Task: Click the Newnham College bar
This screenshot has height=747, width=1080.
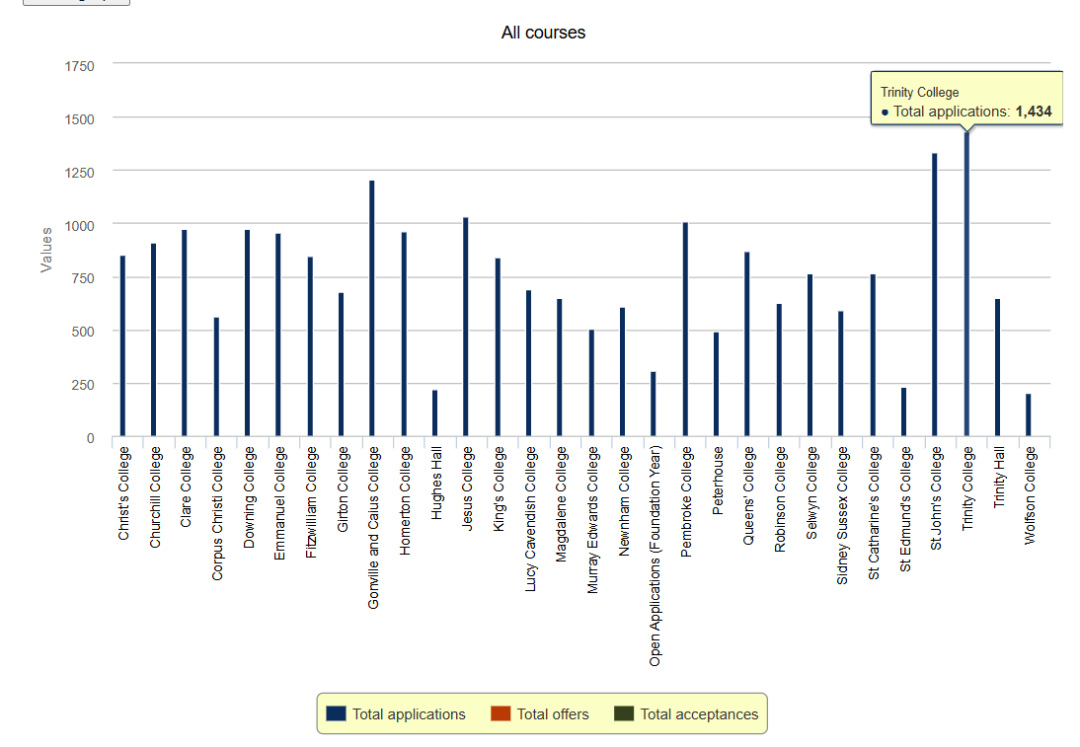Action: coord(622,372)
